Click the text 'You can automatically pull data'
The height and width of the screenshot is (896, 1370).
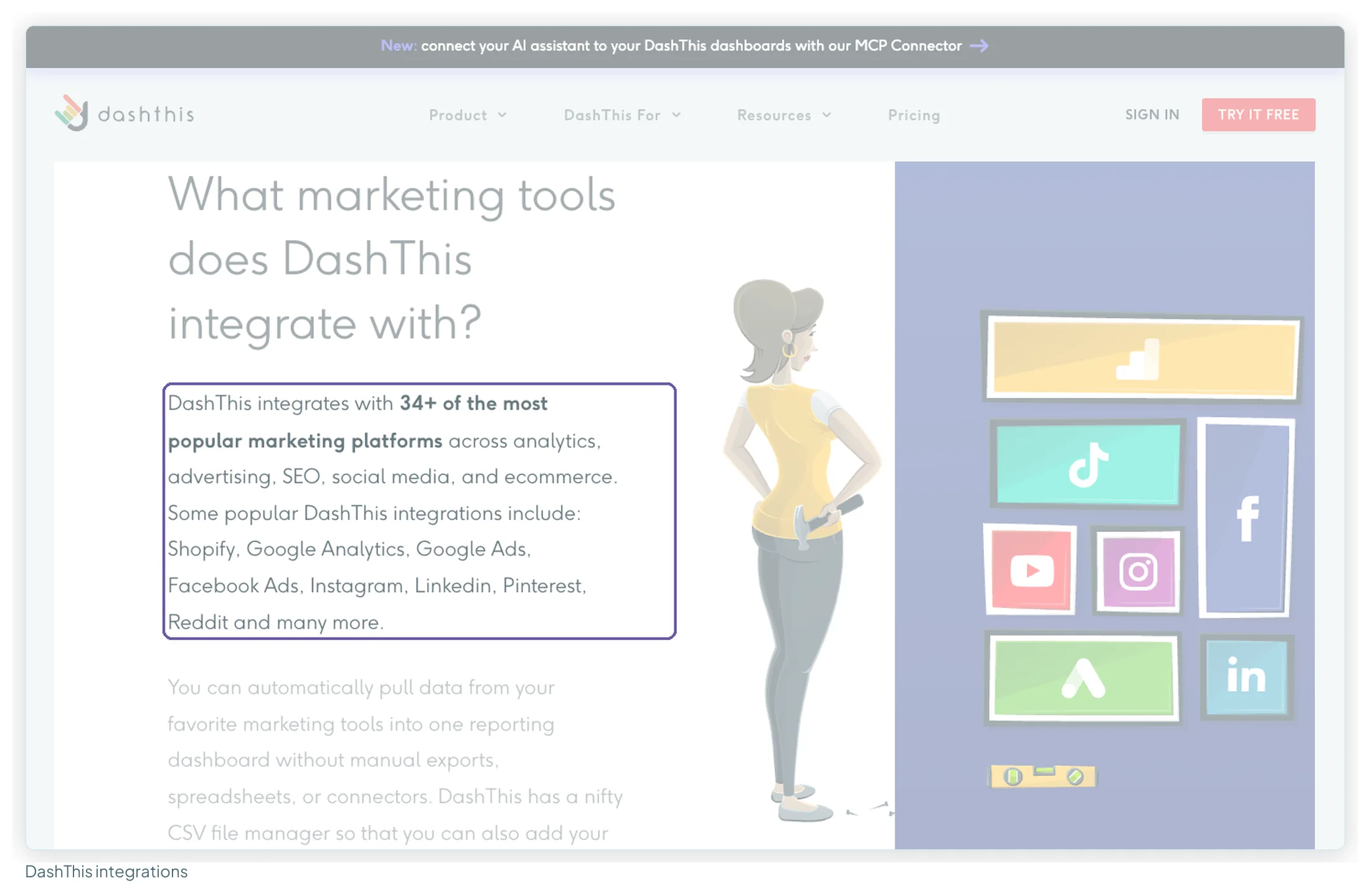click(315, 687)
